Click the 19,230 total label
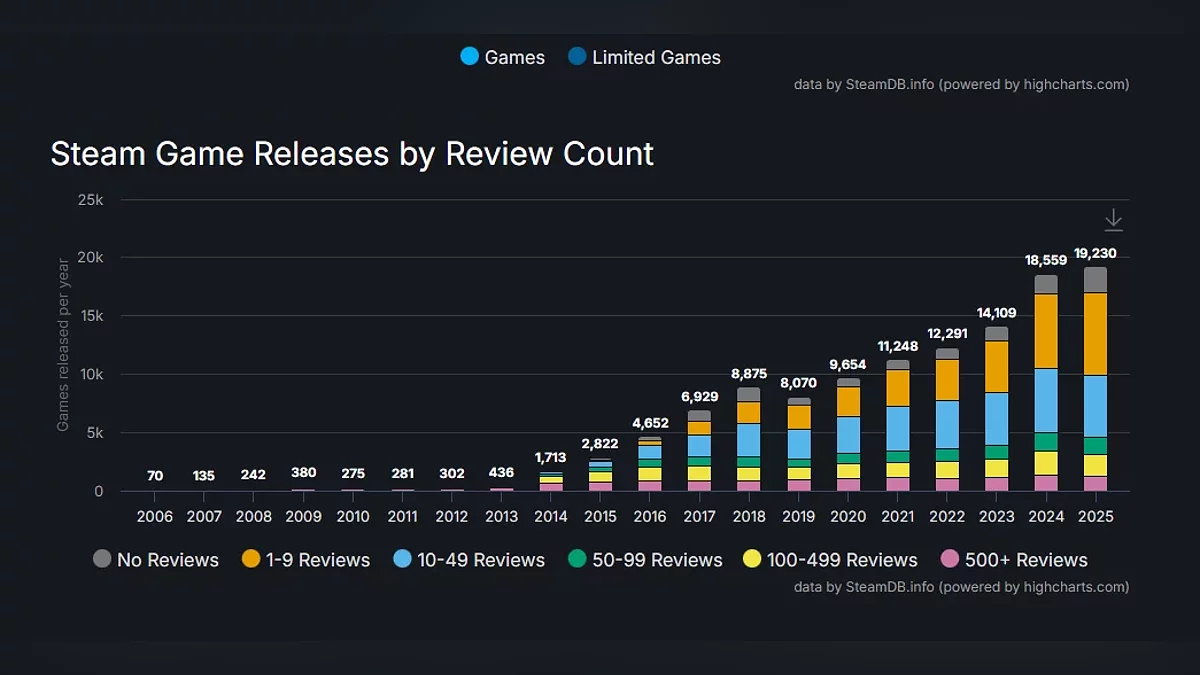 [1095, 254]
